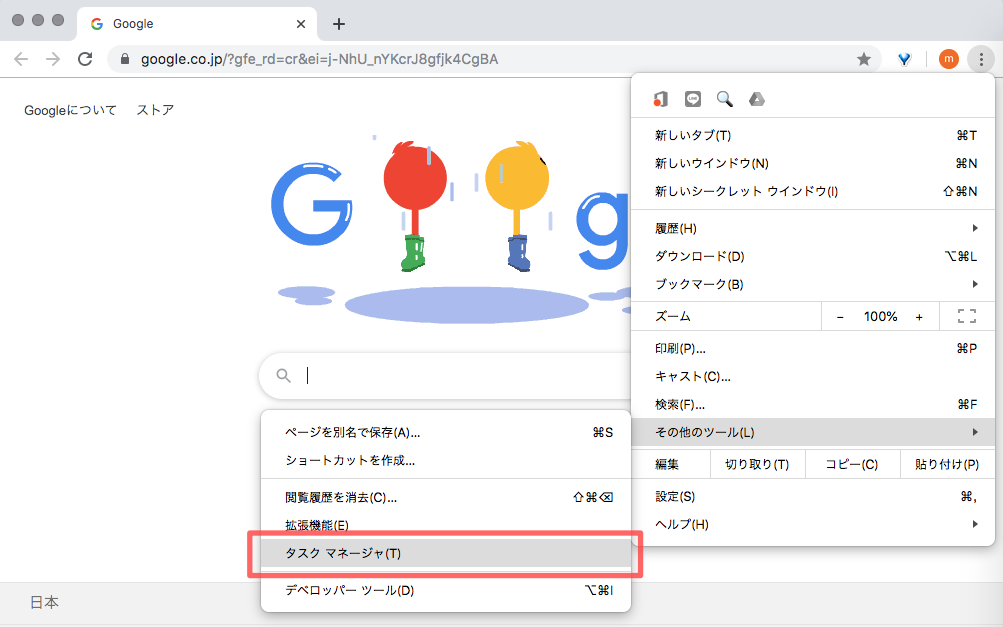Viewport: 1003px width, 627px height.
Task: Click the Google favicon on the tab
Action: [x=97, y=24]
